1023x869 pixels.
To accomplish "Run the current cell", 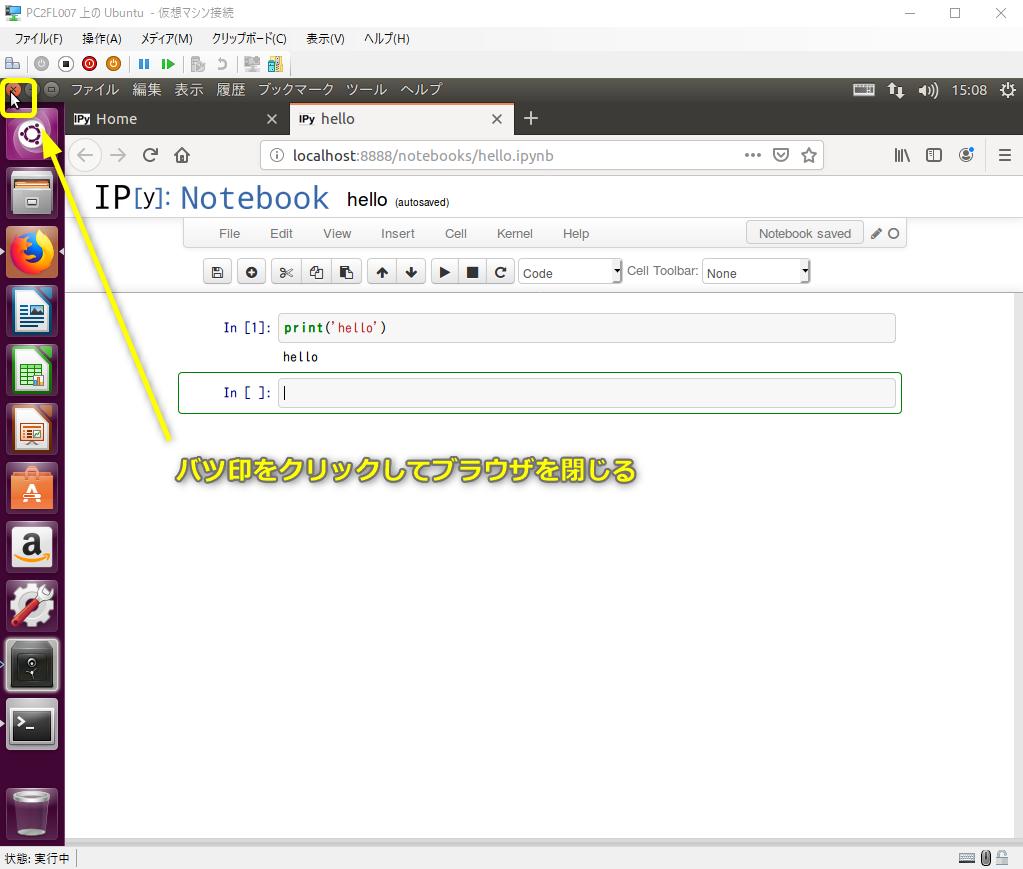I will (445, 272).
